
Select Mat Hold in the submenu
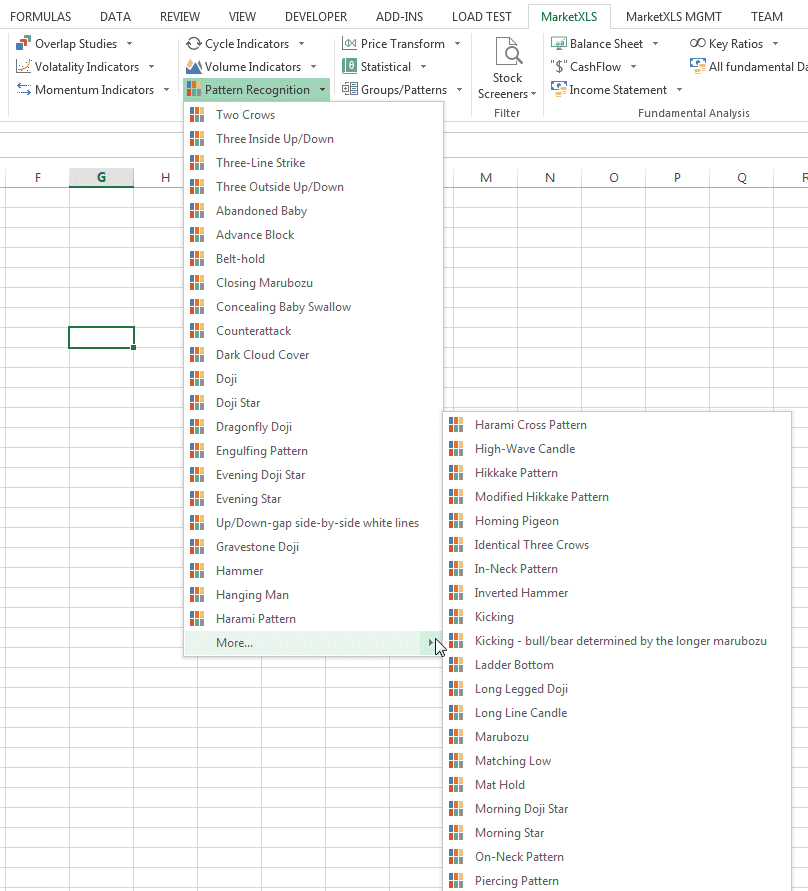tap(617, 785)
